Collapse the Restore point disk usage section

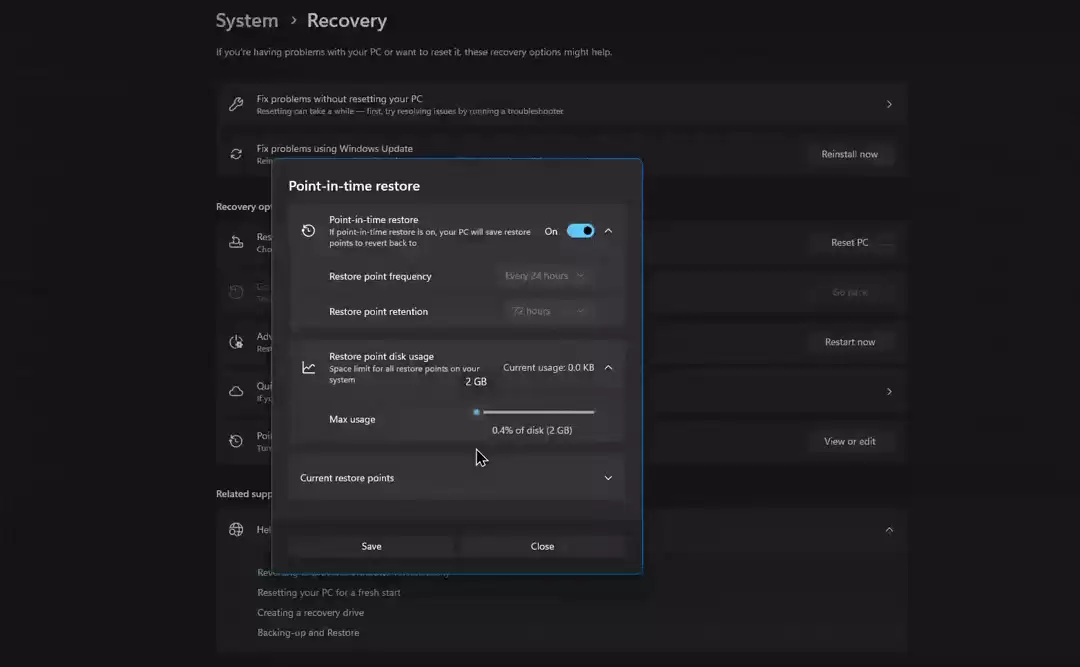coord(608,367)
